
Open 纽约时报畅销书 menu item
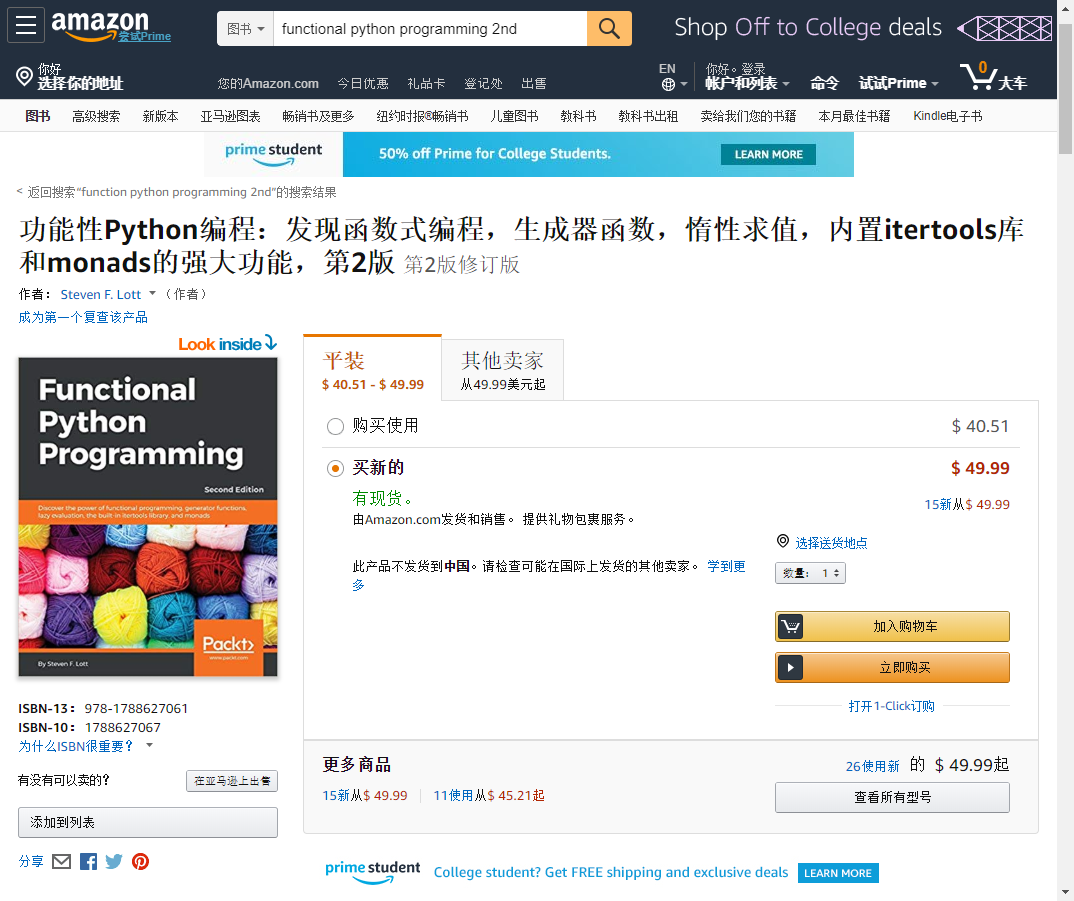pyautogui.click(x=422, y=116)
